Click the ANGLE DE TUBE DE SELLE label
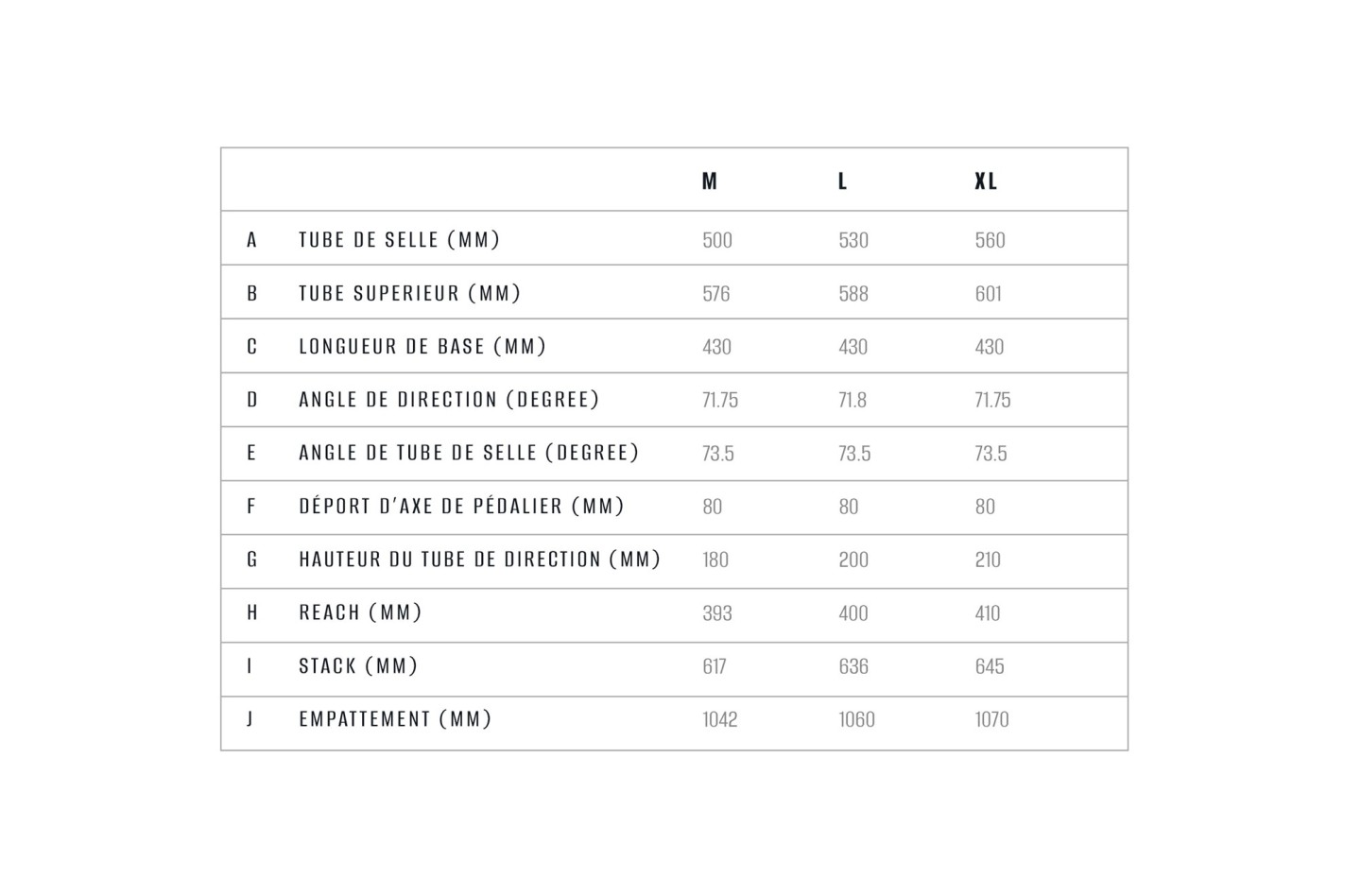 469,454
